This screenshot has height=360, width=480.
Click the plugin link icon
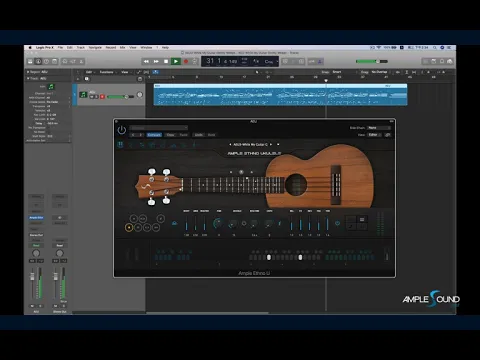(388, 135)
